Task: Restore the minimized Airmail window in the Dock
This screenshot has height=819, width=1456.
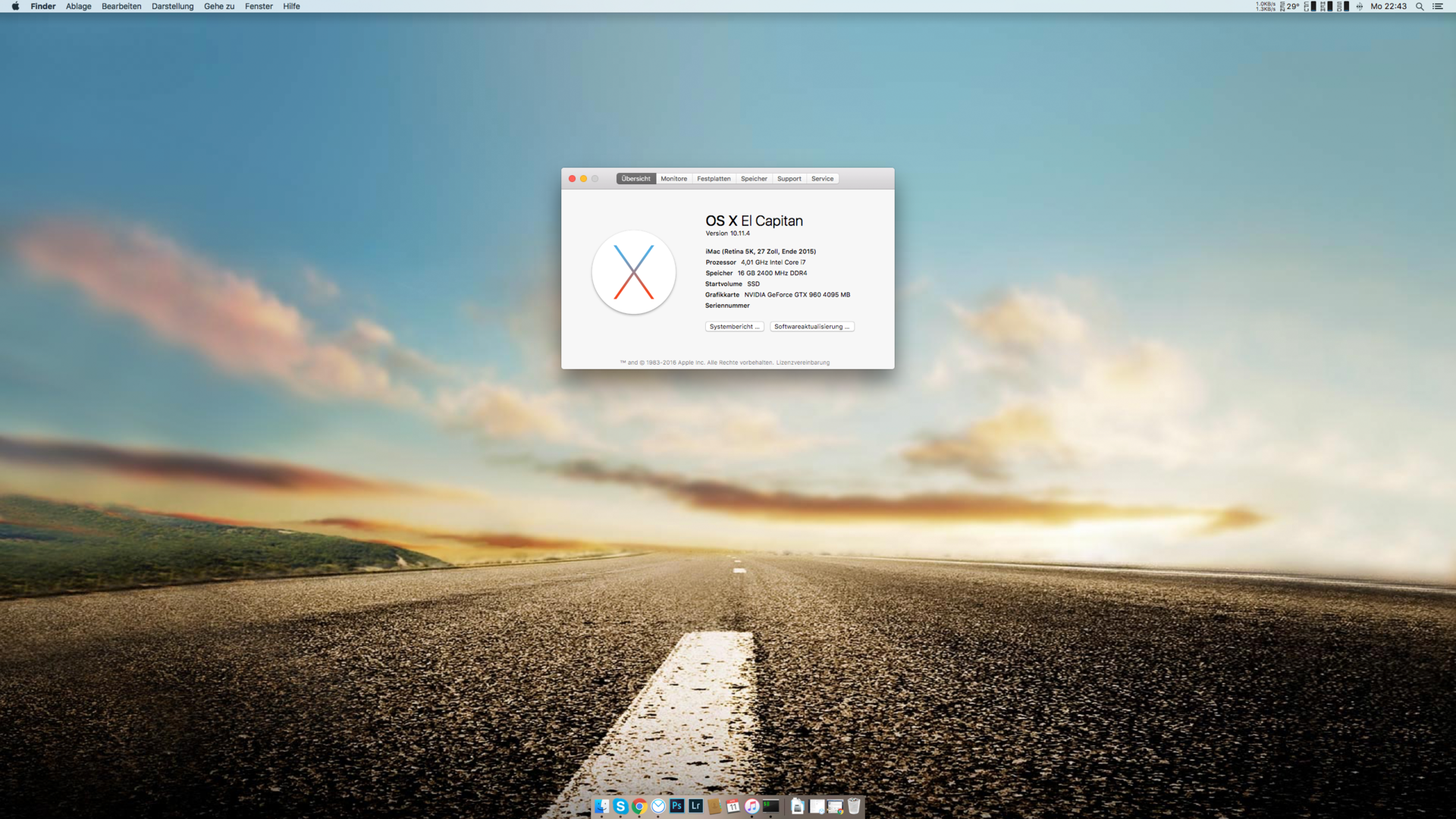Action: 817,806
